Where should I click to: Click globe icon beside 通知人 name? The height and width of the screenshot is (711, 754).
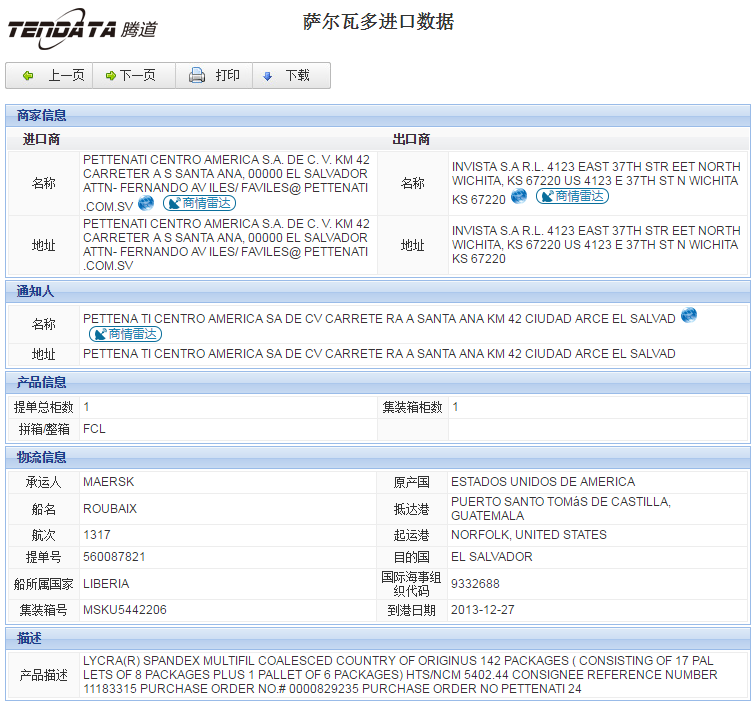click(x=689, y=316)
